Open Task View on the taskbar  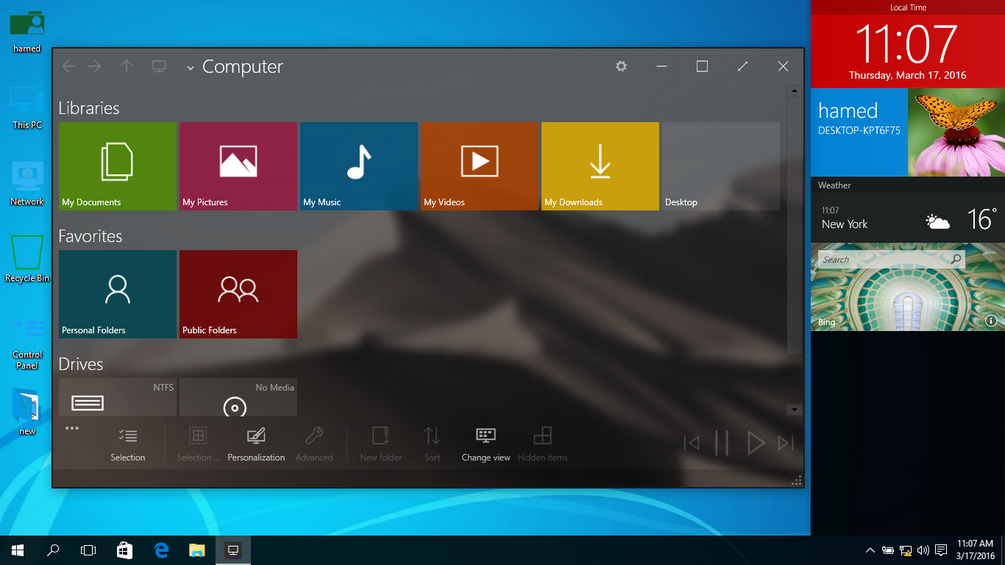pos(88,550)
